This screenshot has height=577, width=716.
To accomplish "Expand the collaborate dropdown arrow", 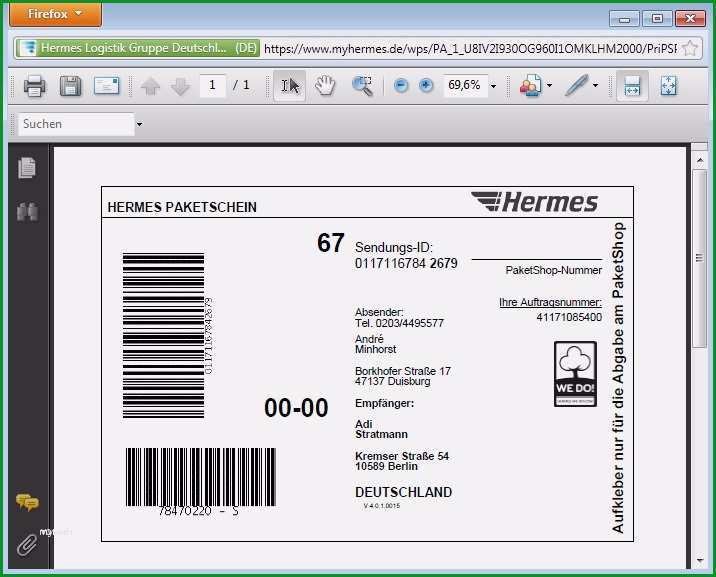I will pyautogui.click(x=549, y=85).
